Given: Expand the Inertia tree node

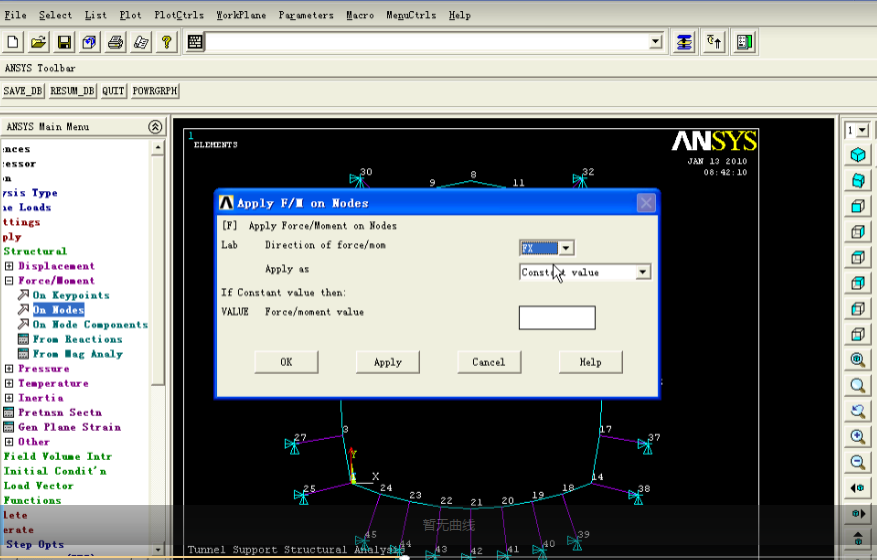Looking at the screenshot, I should (x=9, y=398).
